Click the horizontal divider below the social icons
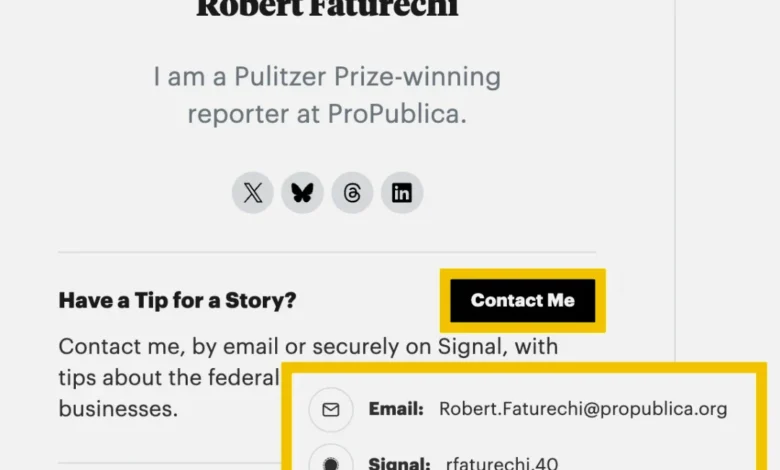780x470 pixels. click(x=327, y=252)
